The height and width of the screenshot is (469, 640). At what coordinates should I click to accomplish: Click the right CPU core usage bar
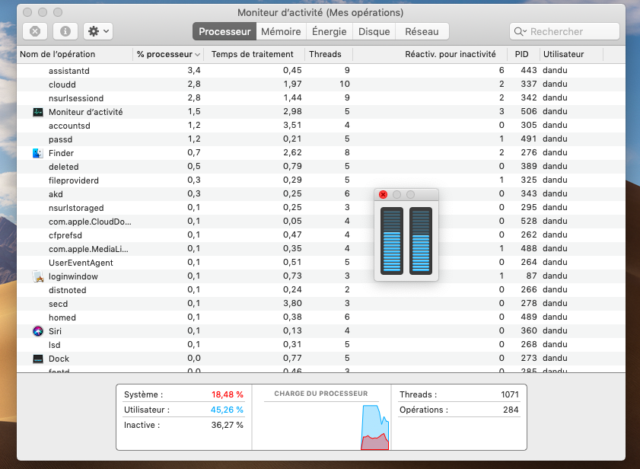coord(421,241)
